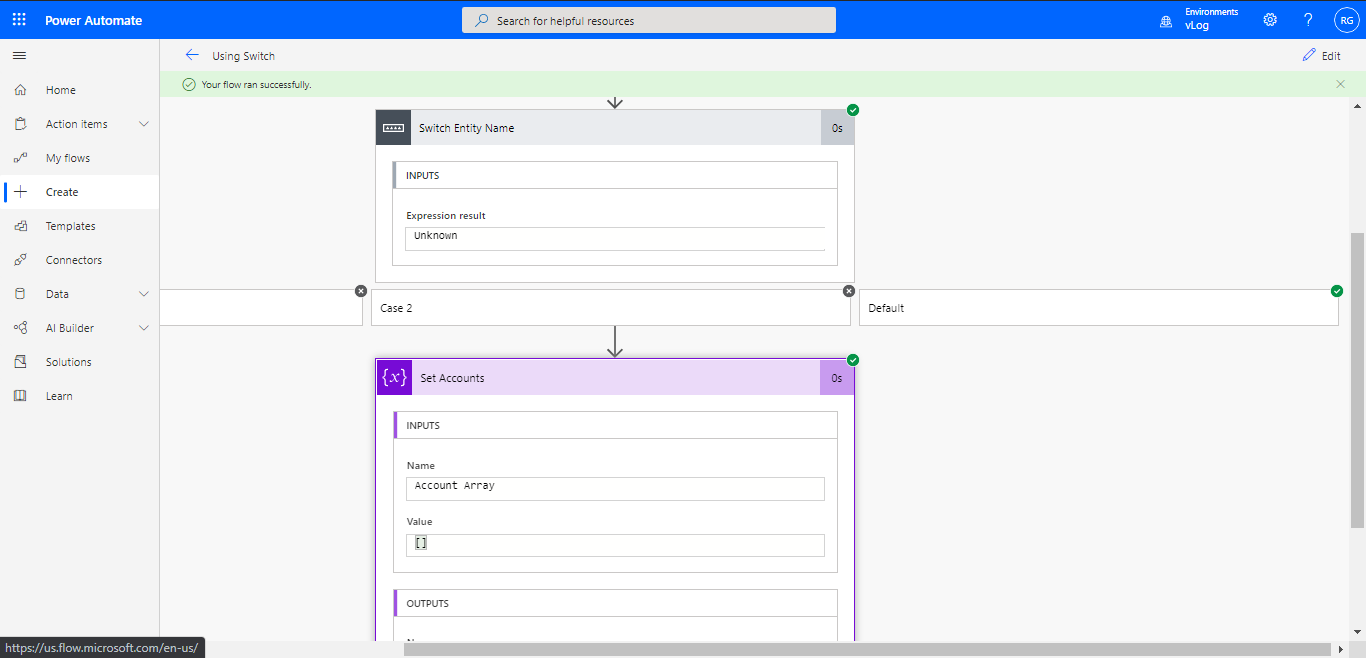This screenshot has height=658, width=1366.
Task: Click the keyboard icon on Switch Entity Name
Action: pyautogui.click(x=393, y=127)
